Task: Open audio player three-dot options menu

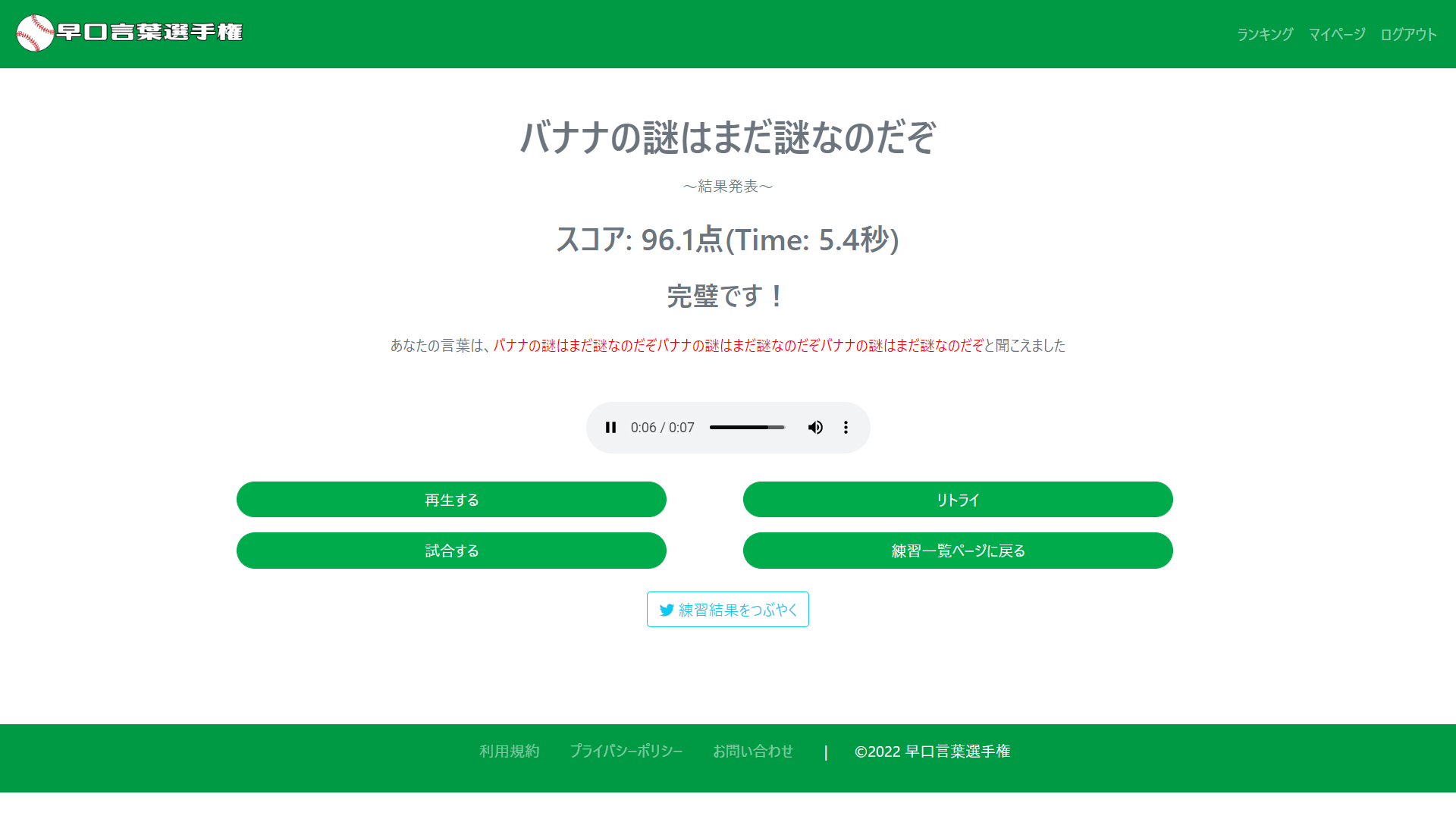Action: 846,428
